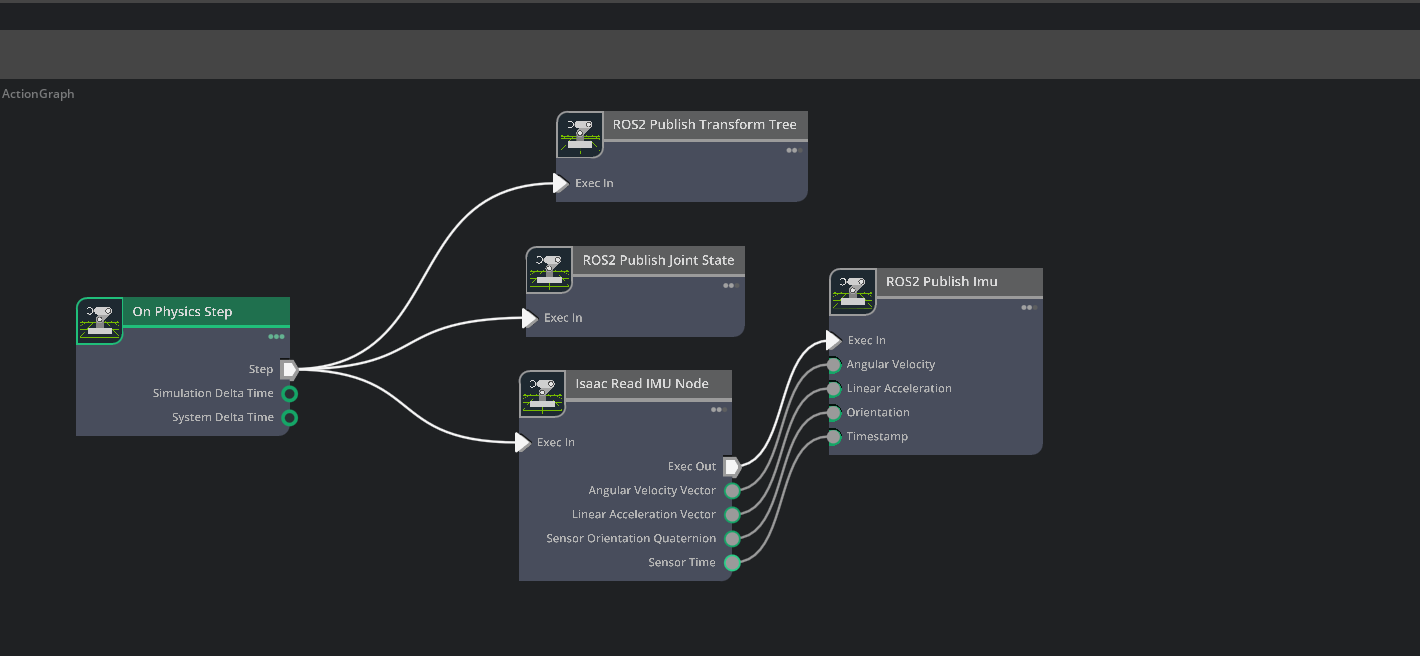Expand ROS2 Publish Imu node dots
This screenshot has width=1420, height=656.
coord(1030,307)
